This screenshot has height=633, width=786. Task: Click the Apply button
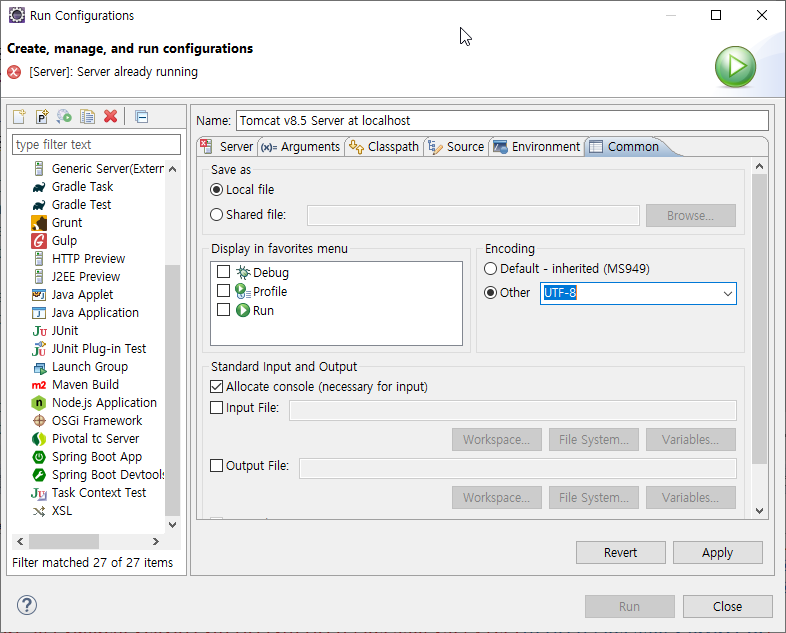coord(717,552)
